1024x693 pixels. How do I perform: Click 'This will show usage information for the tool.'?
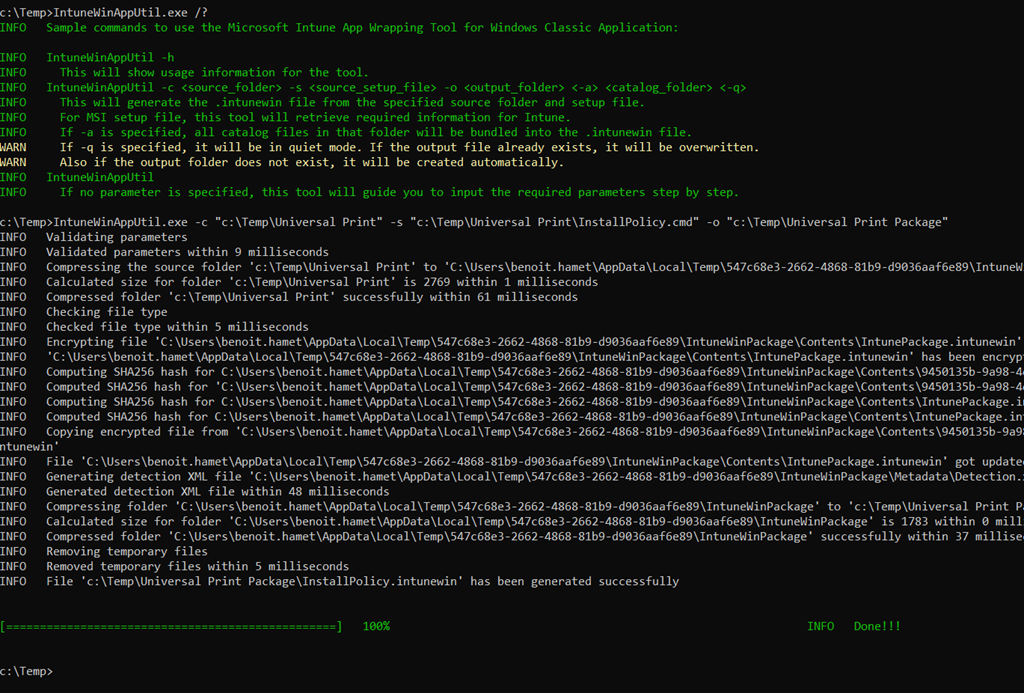point(214,73)
